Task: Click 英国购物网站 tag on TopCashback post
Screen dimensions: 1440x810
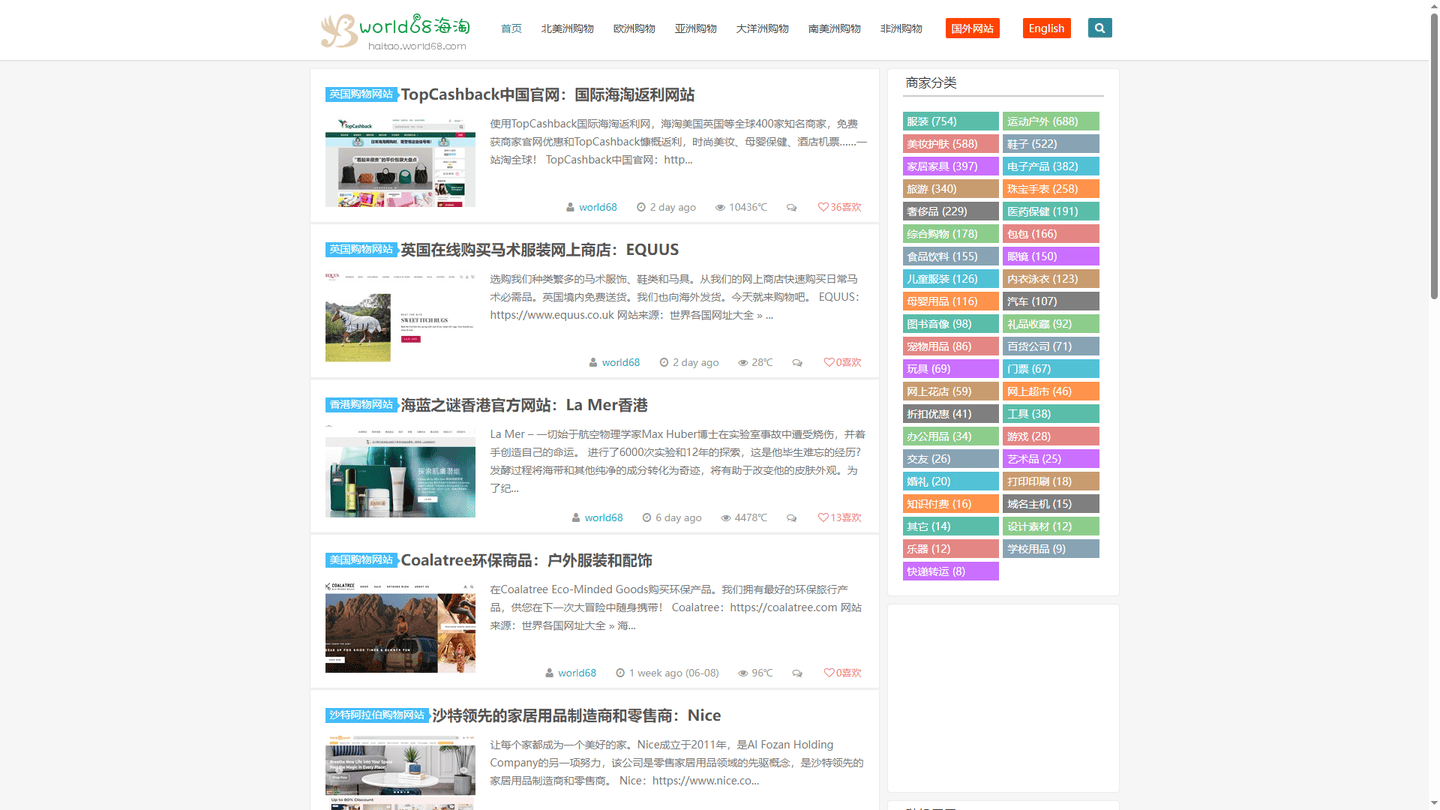Action: [361, 94]
